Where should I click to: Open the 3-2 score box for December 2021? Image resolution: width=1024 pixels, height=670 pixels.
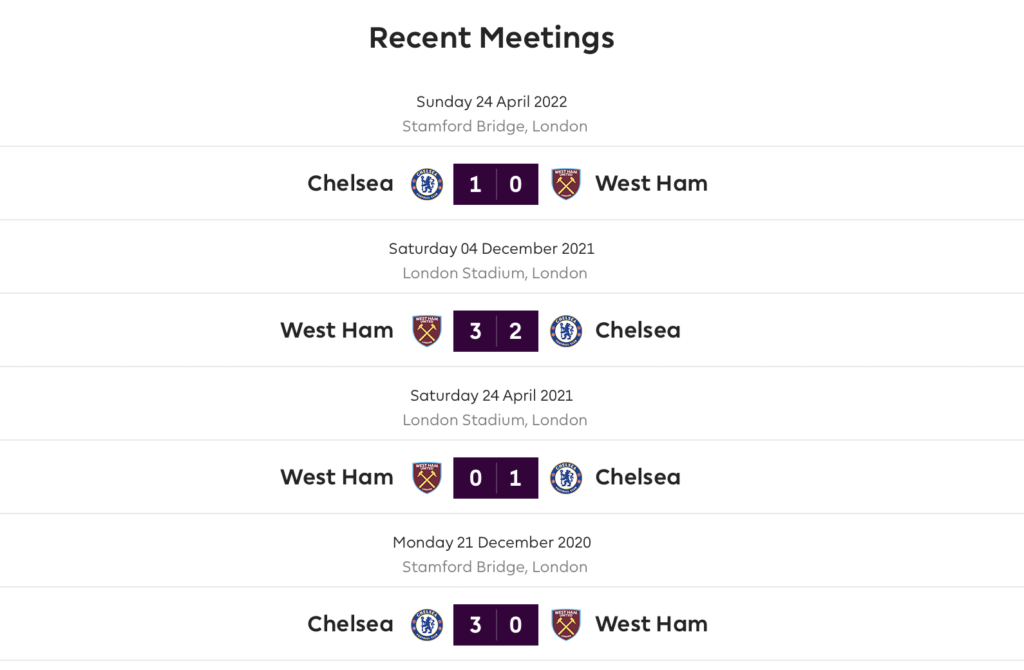[496, 331]
